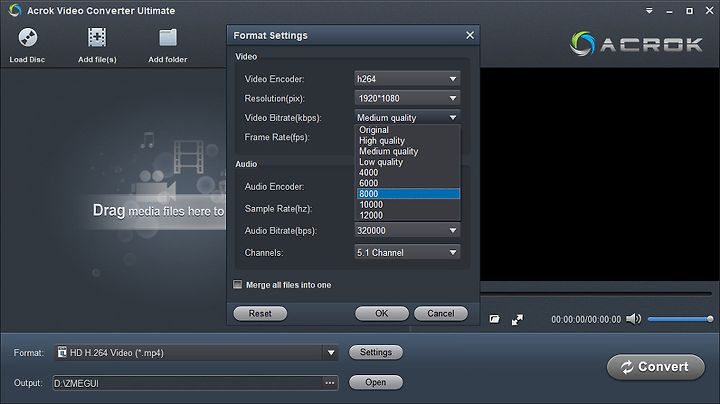720x404 pixels.
Task: Click the playback time display 00:00:00/00:00:00
Action: point(586,320)
